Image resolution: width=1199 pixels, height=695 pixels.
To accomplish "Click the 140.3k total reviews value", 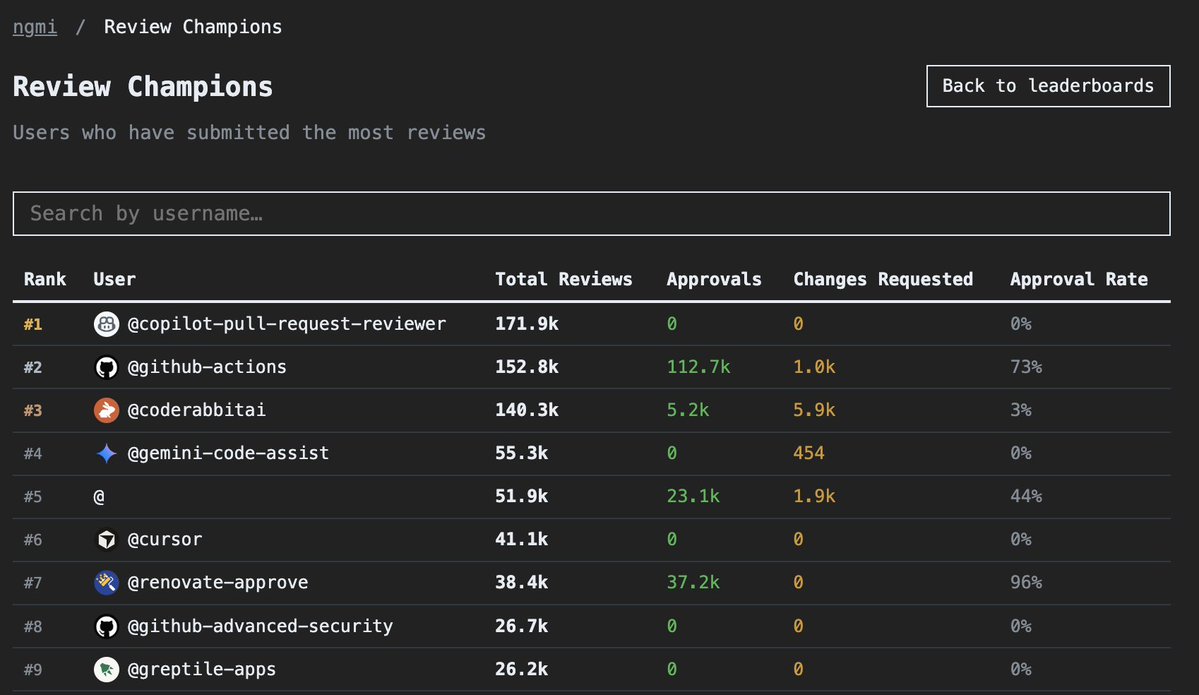I will [527, 410].
